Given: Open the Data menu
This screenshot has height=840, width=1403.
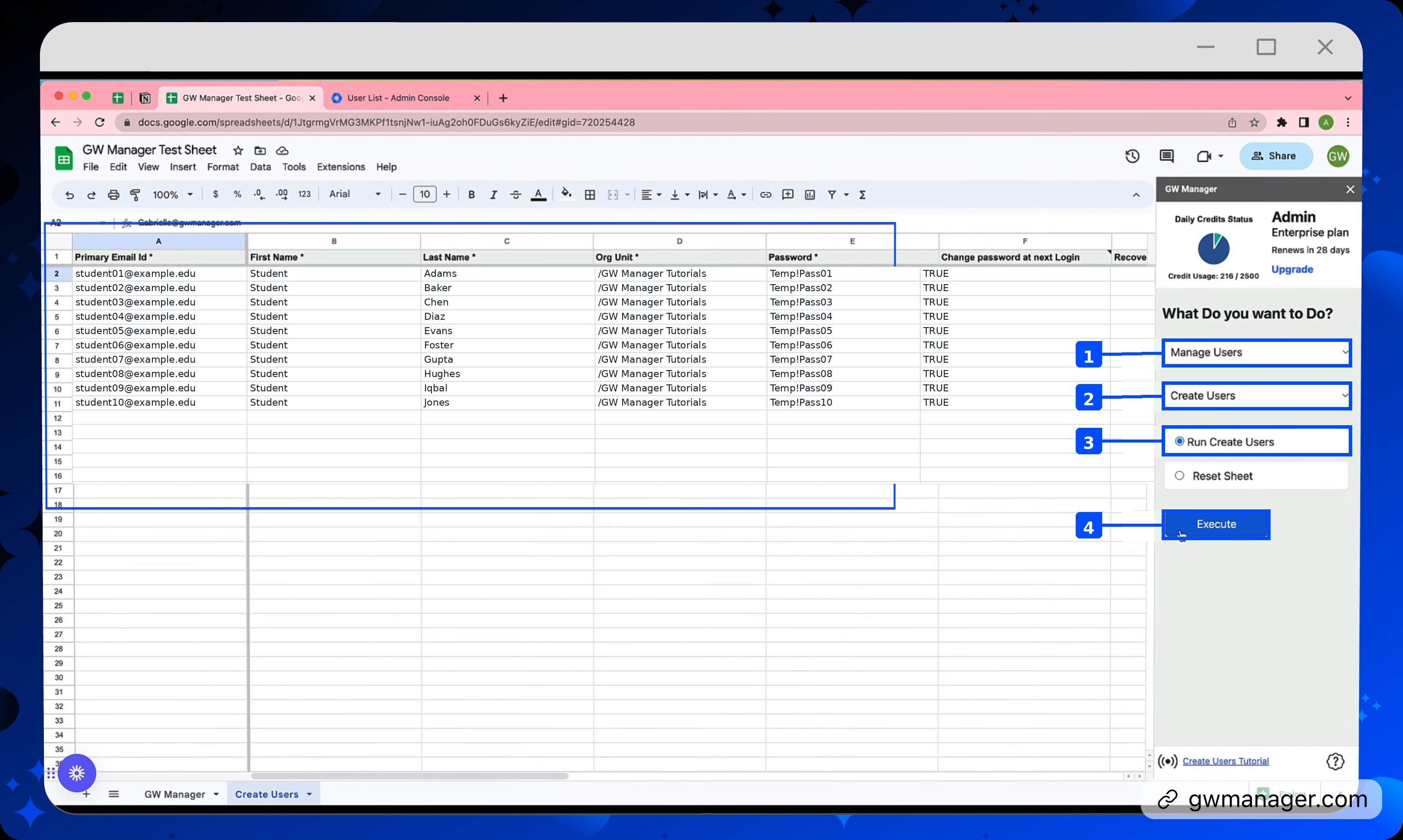Looking at the screenshot, I should pyautogui.click(x=260, y=167).
